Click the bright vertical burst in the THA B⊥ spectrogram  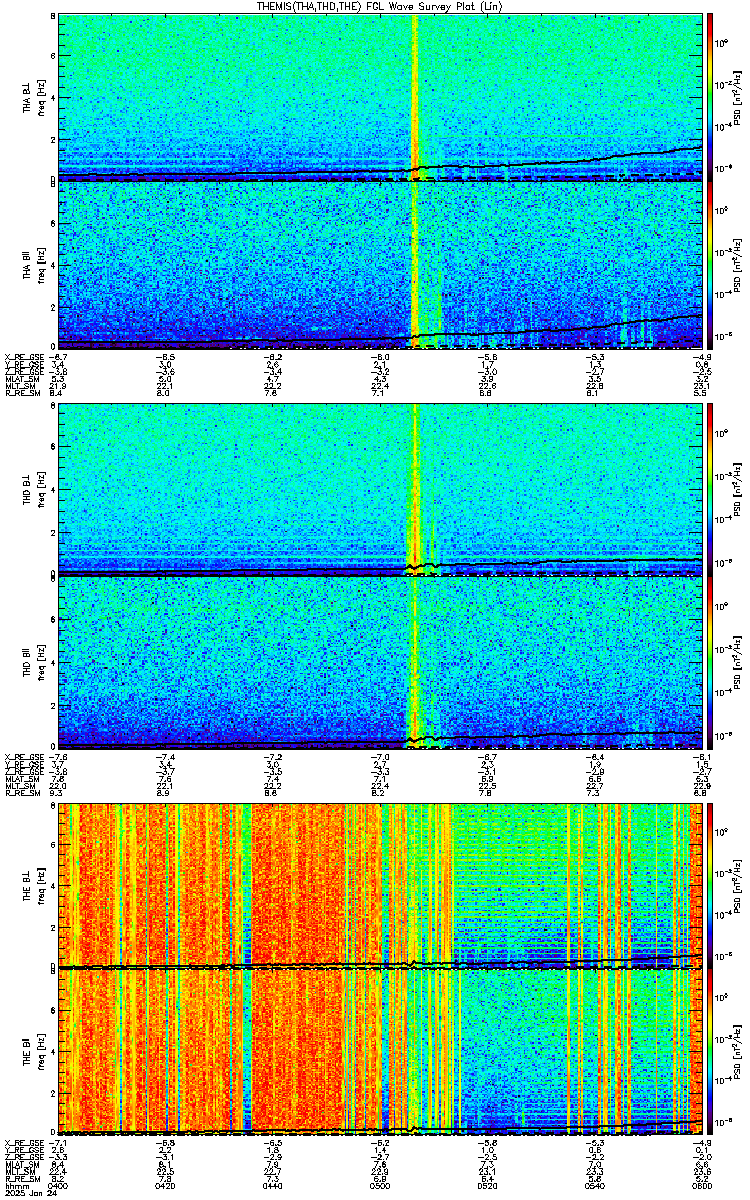tap(414, 96)
